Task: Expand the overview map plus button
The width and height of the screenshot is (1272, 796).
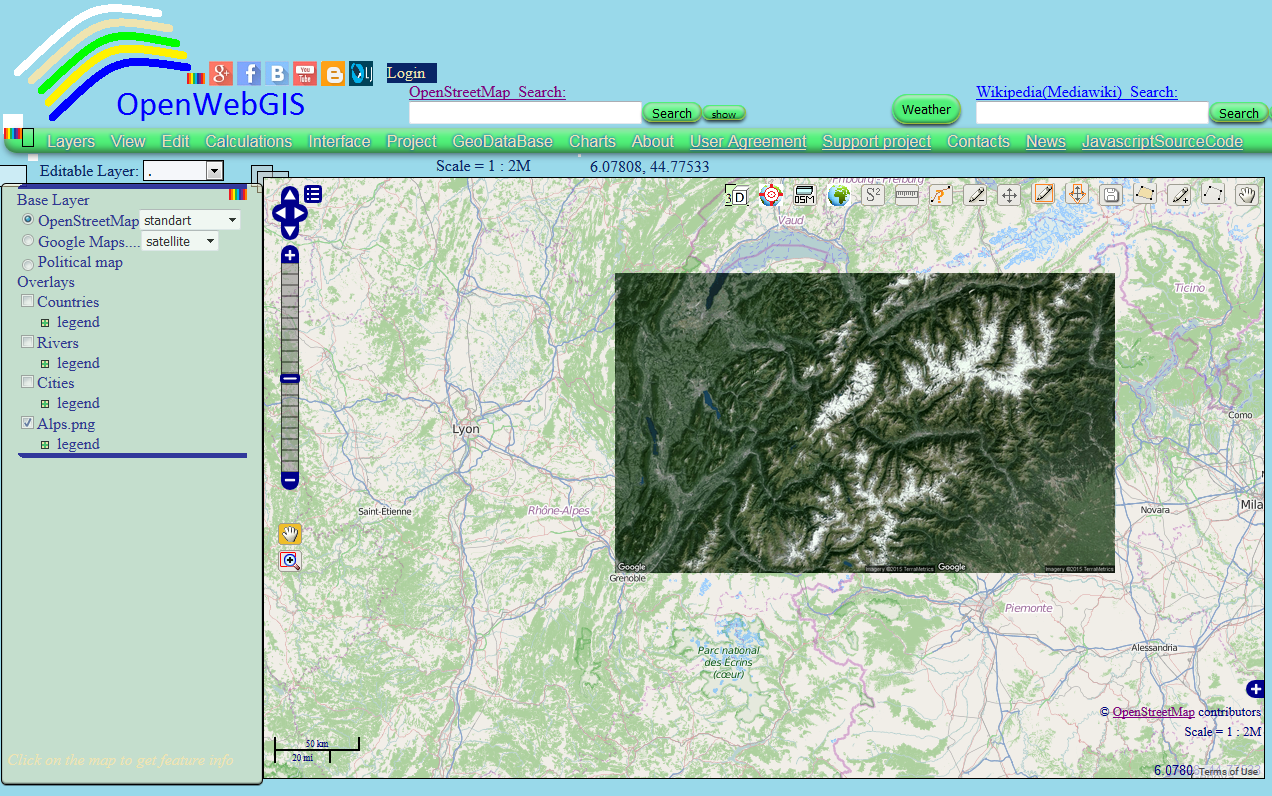Action: point(1256,689)
